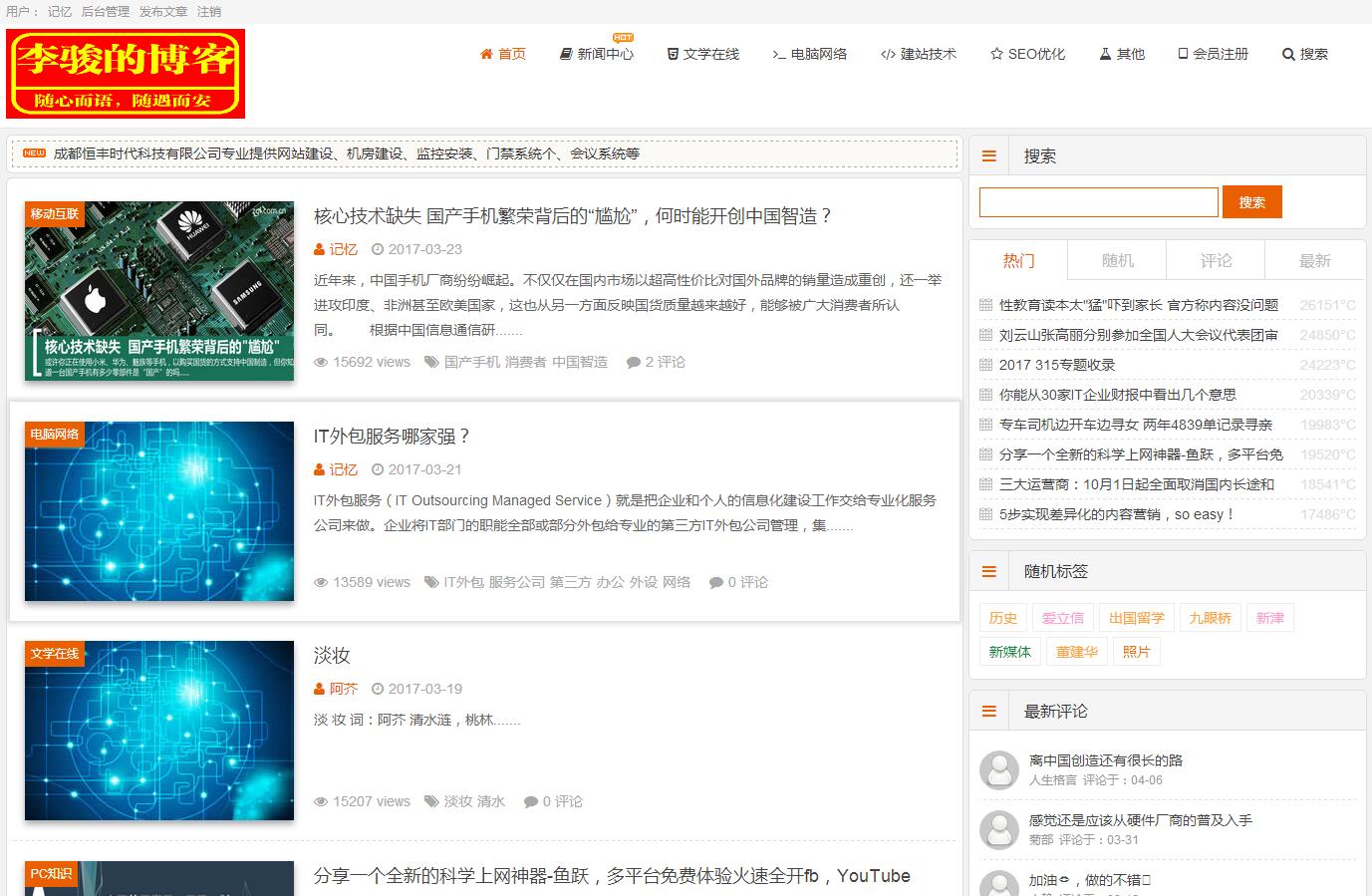Click the IT外包 tag link
This screenshot has height=896, width=1372.
tap(464, 582)
